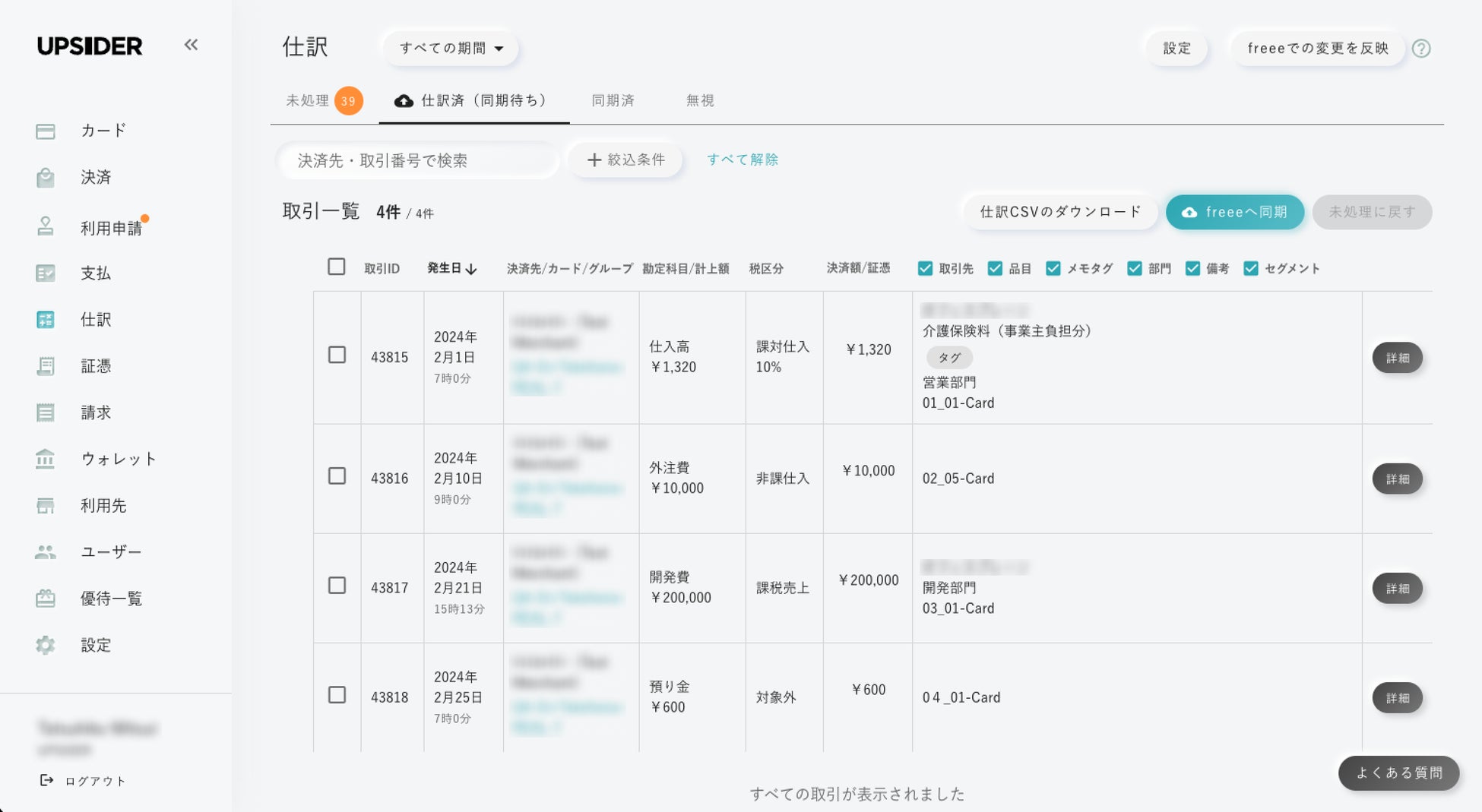Click the search field for 決済先・取引番号
Viewport: 1482px width, 812px height.
418,161
